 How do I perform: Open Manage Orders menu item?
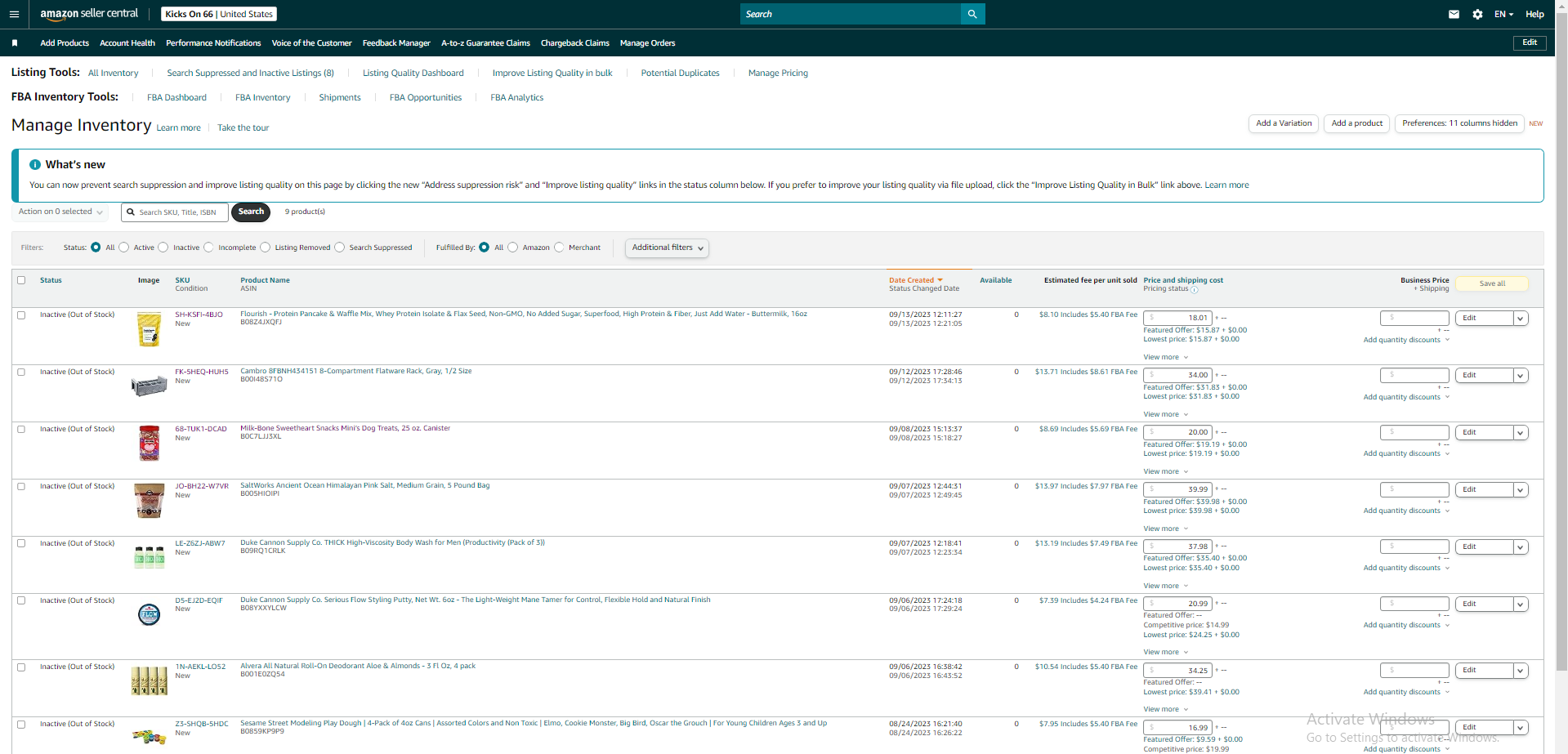click(647, 43)
